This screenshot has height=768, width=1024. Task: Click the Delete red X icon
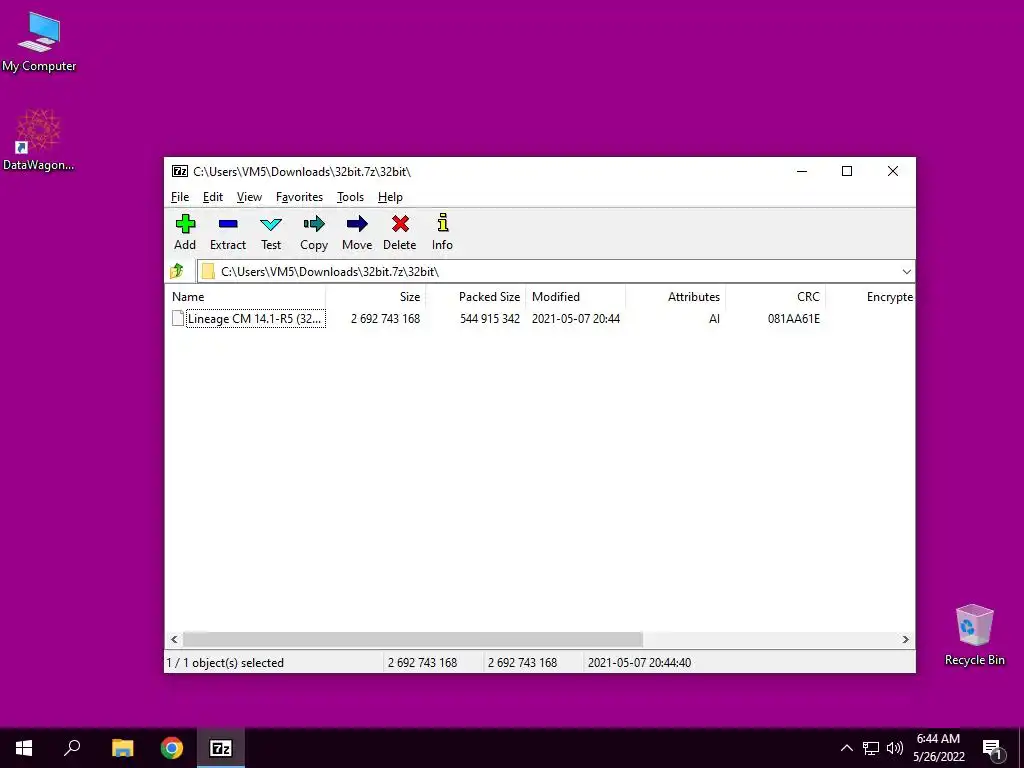click(400, 225)
